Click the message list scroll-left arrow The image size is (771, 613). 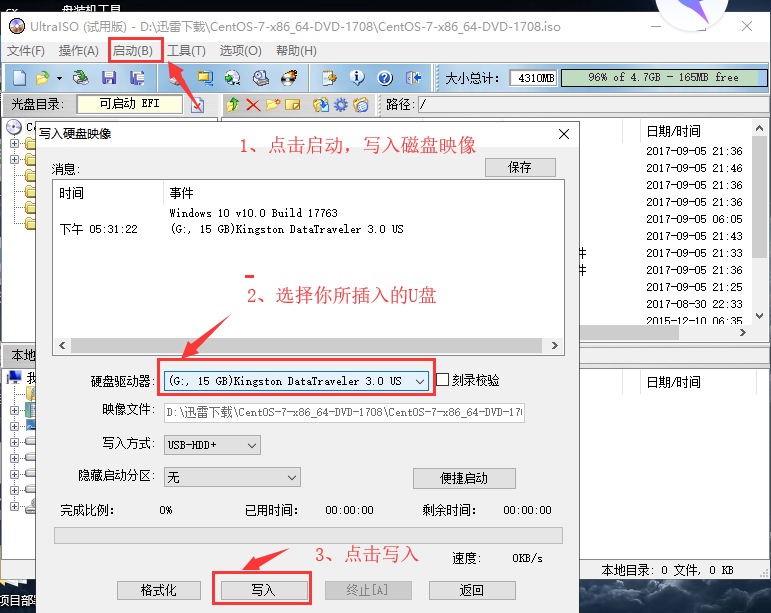(x=62, y=345)
